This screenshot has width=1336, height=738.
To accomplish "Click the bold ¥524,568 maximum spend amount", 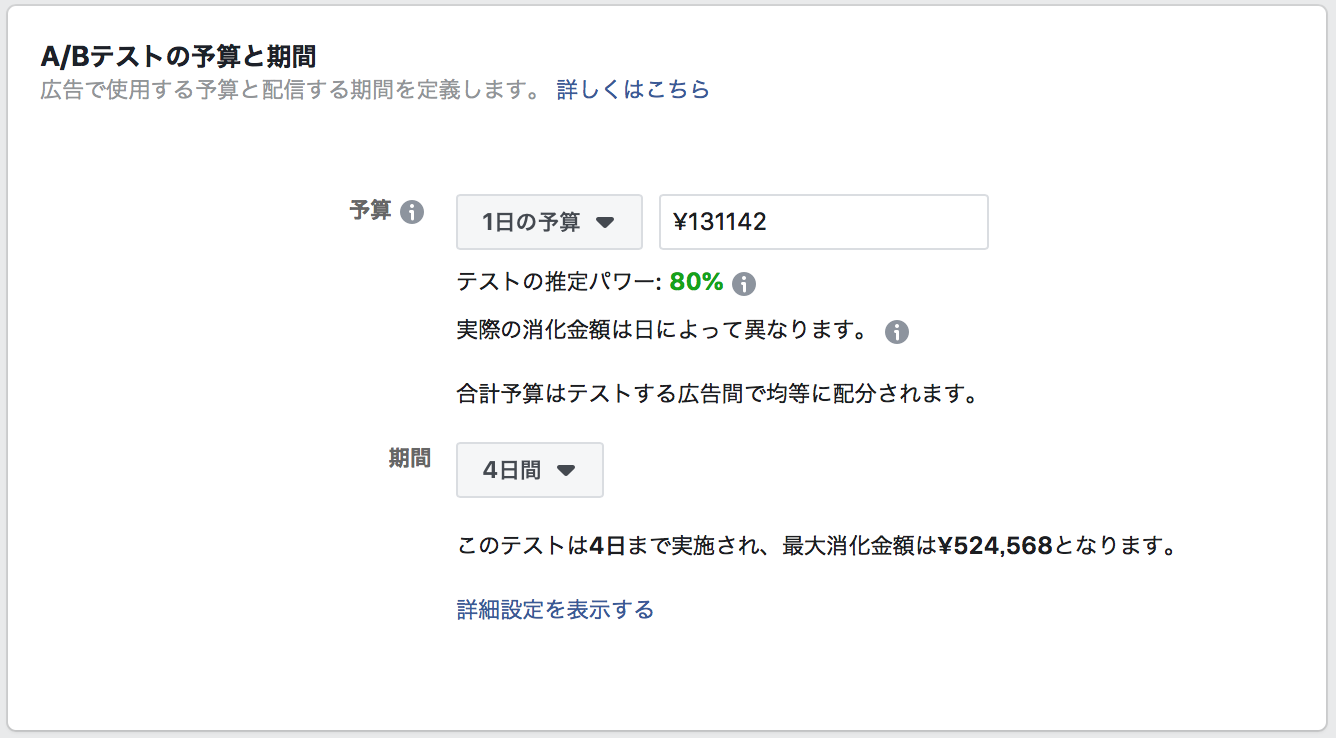I will [995, 546].
